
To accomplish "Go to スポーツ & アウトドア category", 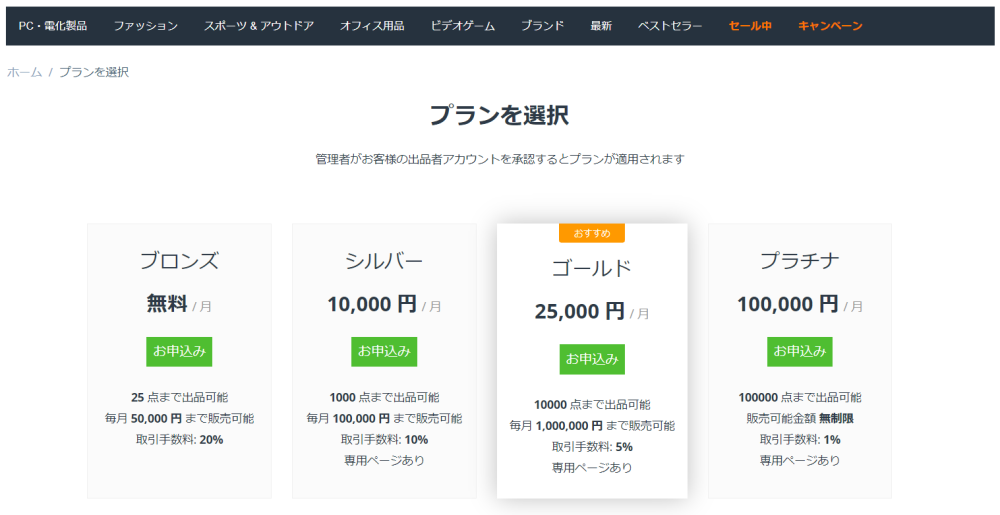I will coord(259,26).
